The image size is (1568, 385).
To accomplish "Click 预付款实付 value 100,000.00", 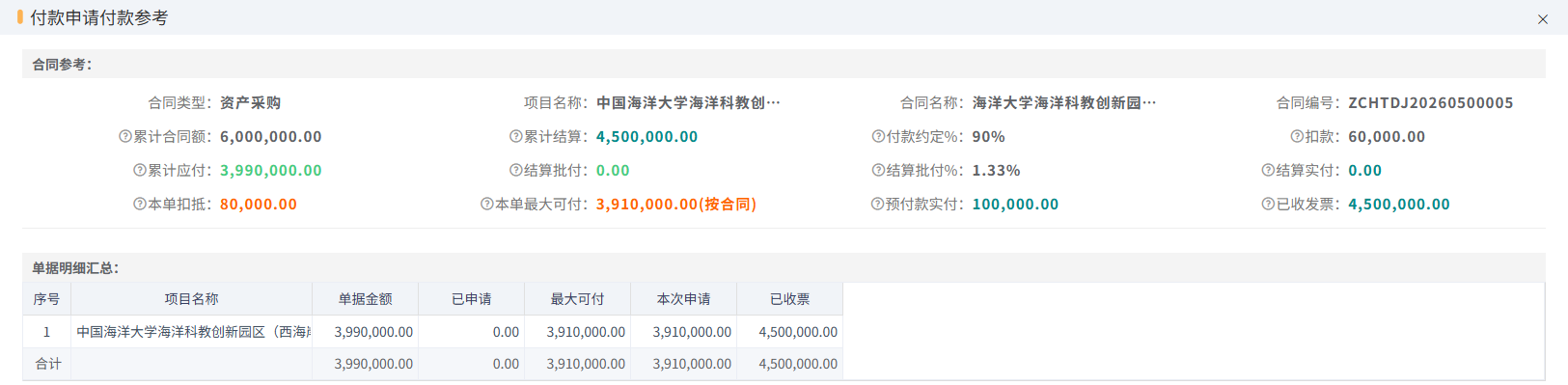I will click(1015, 205).
